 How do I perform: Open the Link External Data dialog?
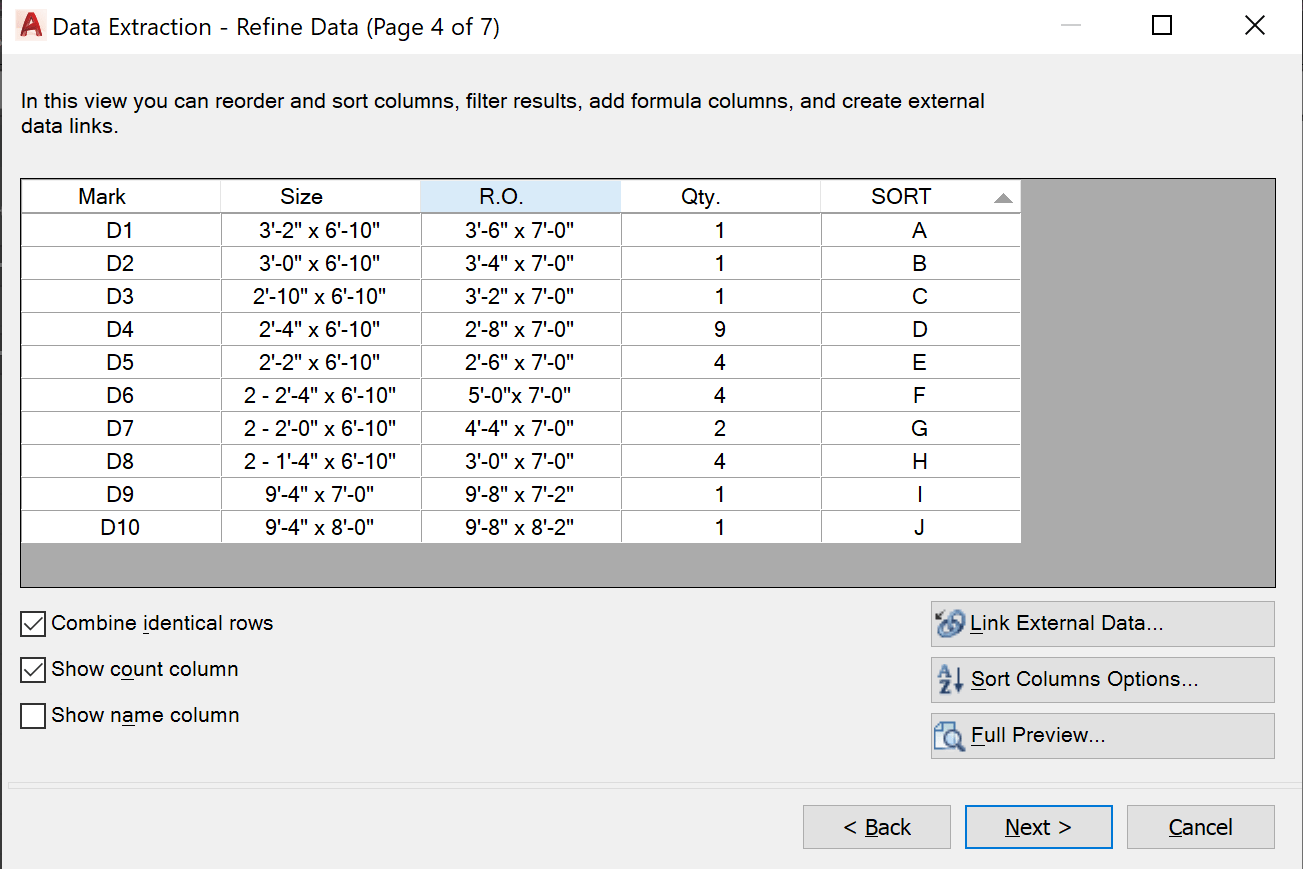click(1101, 623)
